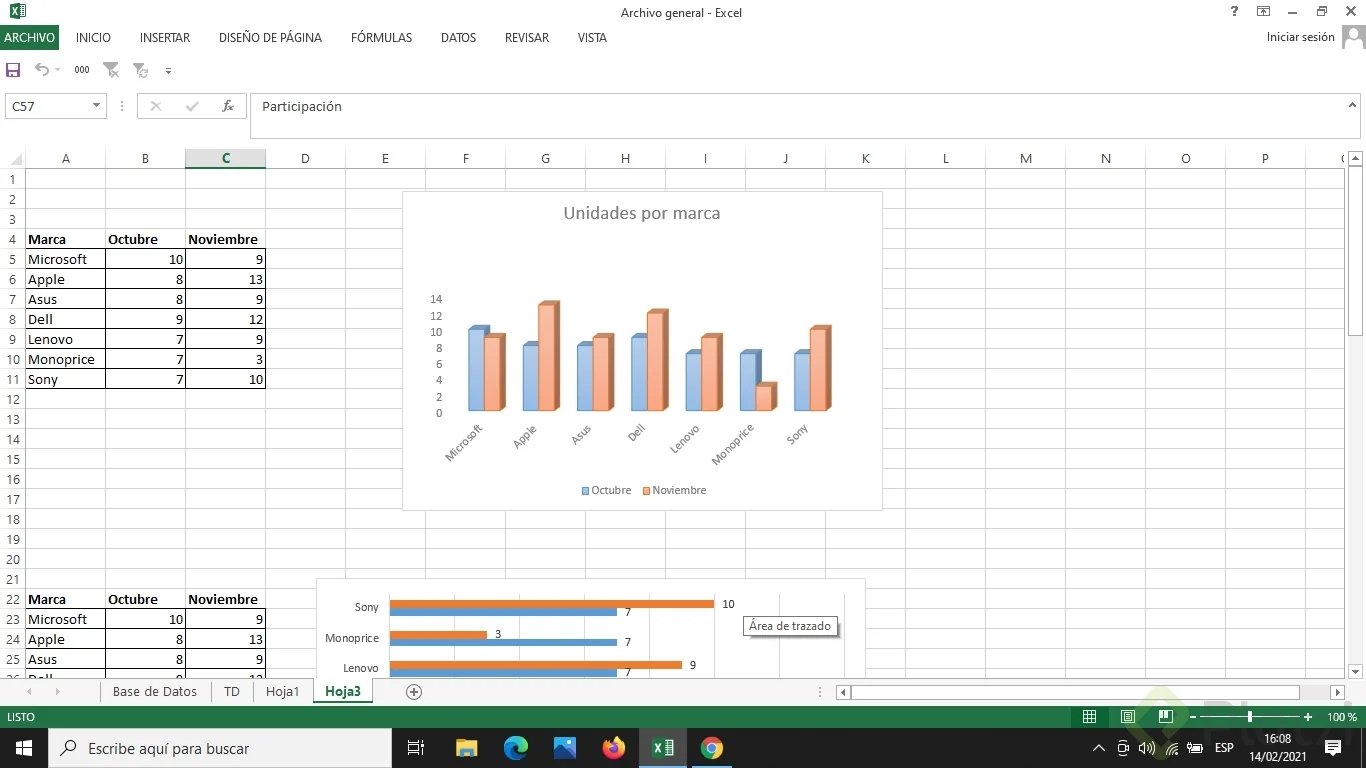Open Customize Quick Access Toolbar dropdown
The image size is (1366, 768).
tap(168, 71)
